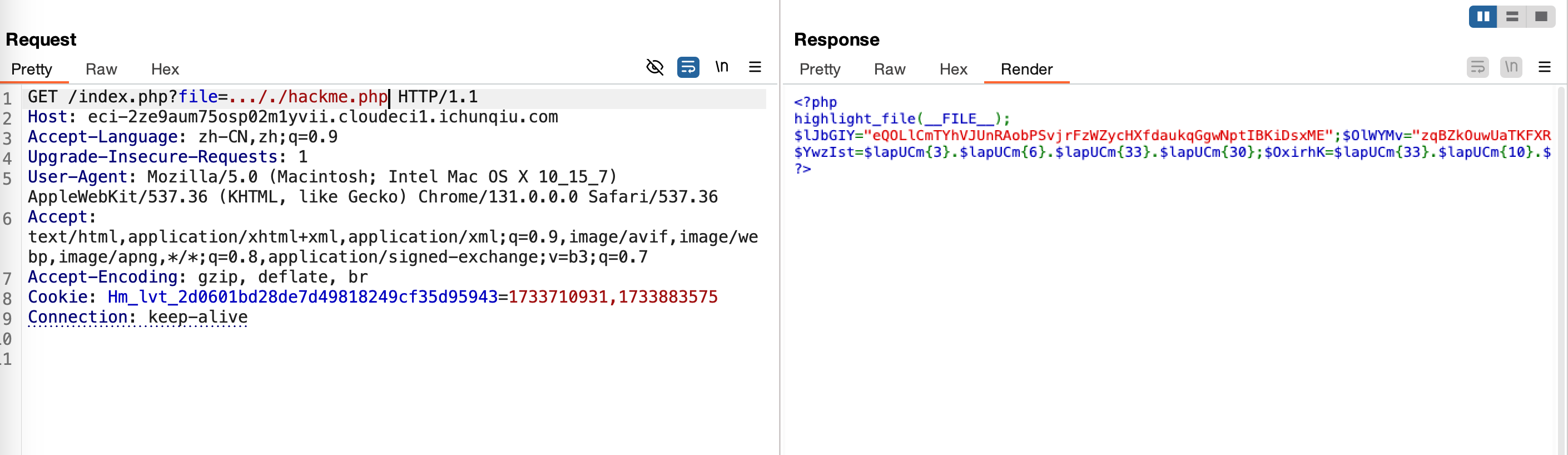Switch to Request Pretty tab

click(x=32, y=70)
